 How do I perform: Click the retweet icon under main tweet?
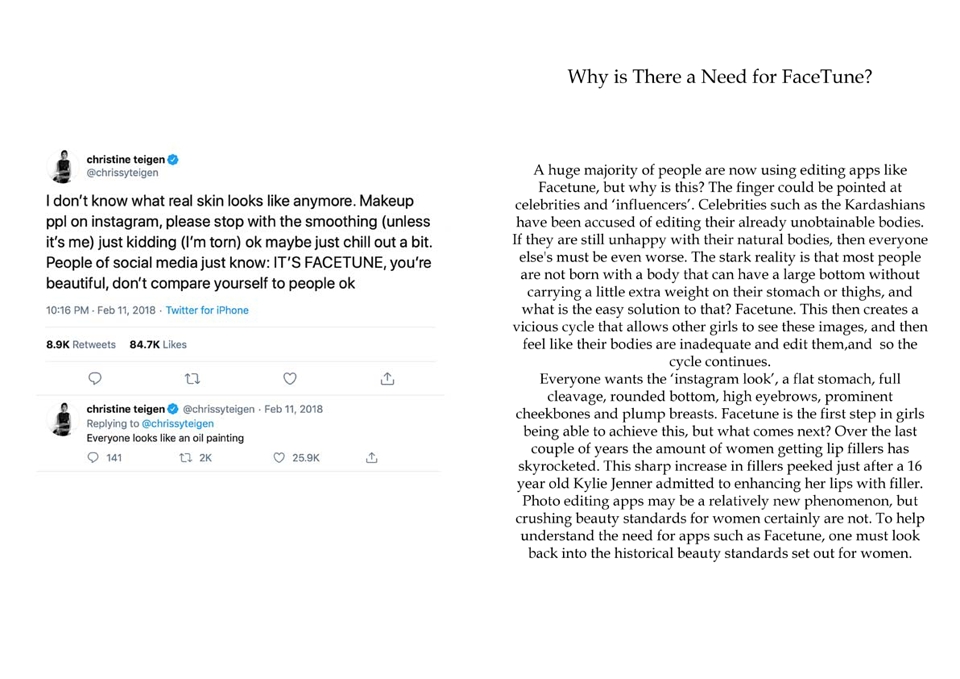coord(192,378)
